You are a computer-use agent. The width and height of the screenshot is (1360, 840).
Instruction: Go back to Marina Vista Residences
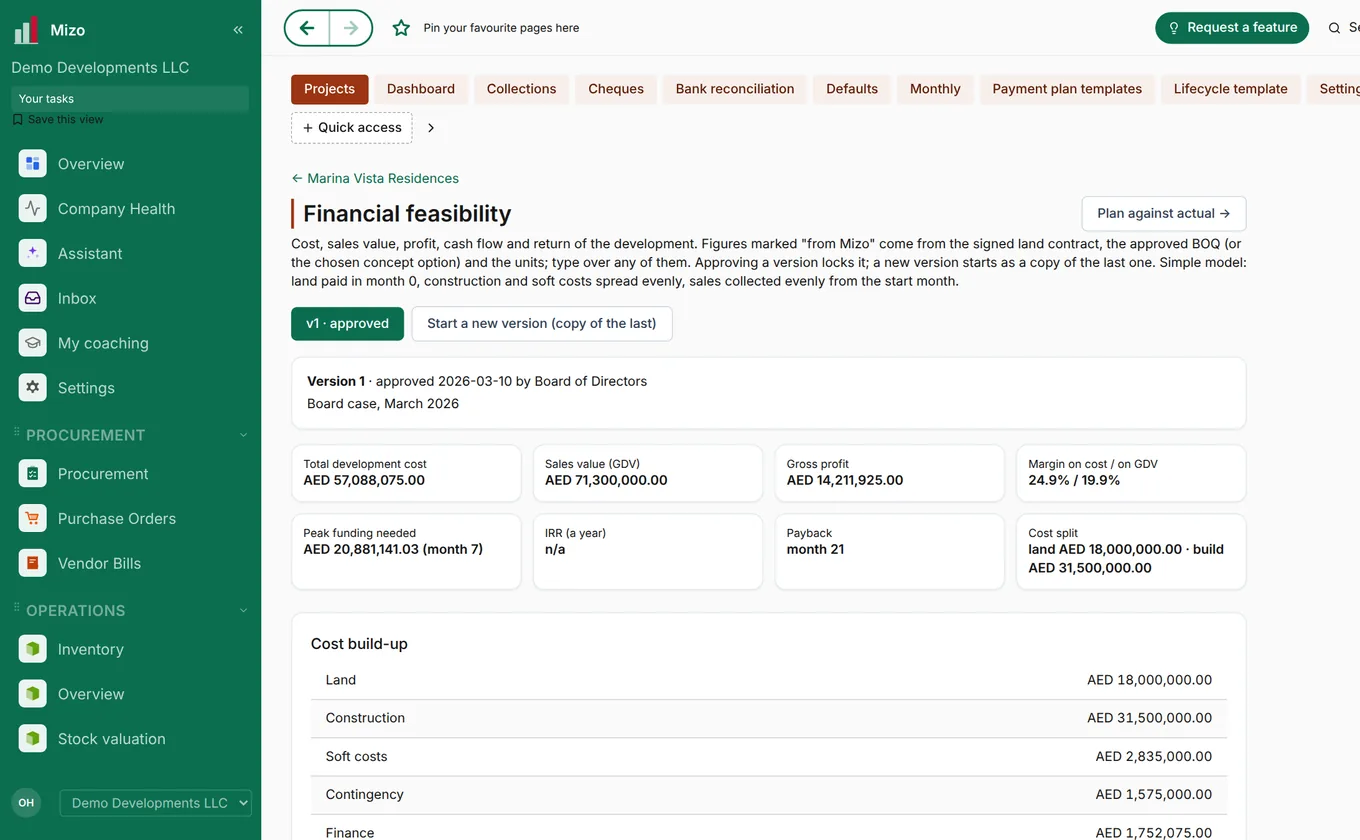pos(375,179)
